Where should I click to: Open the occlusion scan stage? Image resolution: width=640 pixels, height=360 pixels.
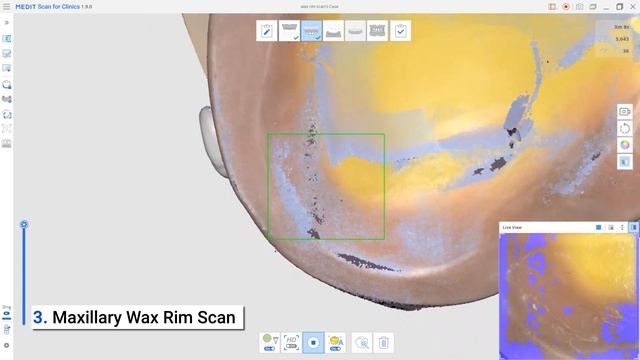[x=378, y=31]
